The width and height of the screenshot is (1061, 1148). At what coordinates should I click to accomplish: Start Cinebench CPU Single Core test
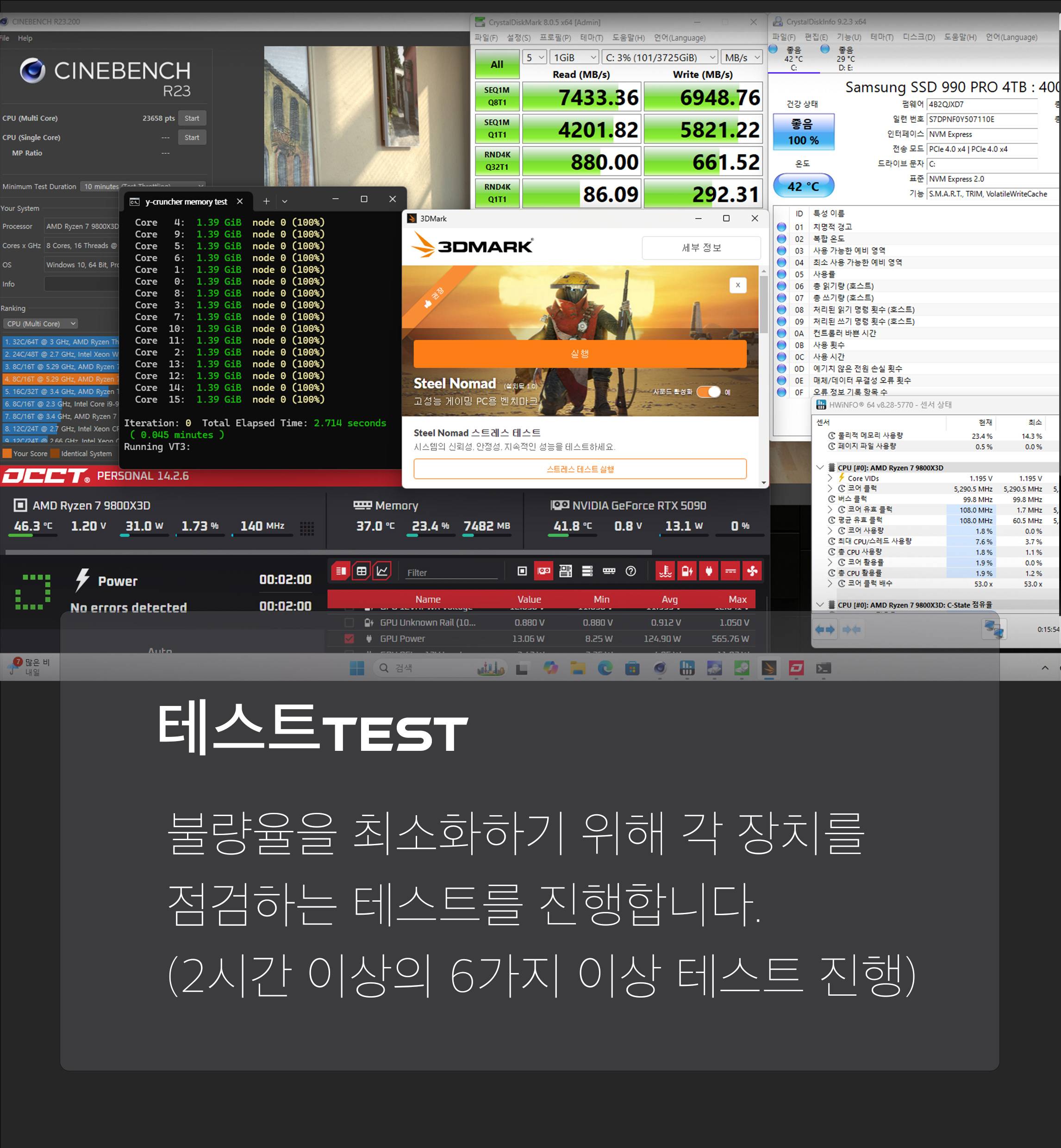tap(192, 138)
